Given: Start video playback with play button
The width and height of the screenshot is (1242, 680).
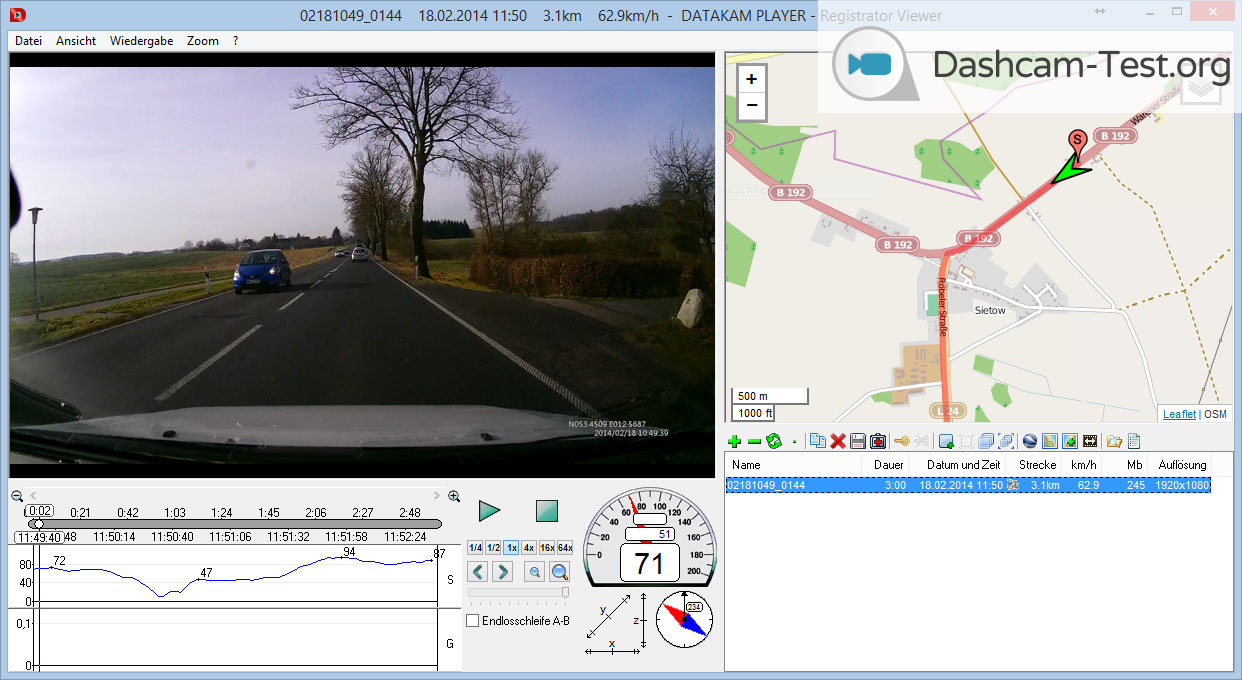Looking at the screenshot, I should [x=489, y=511].
